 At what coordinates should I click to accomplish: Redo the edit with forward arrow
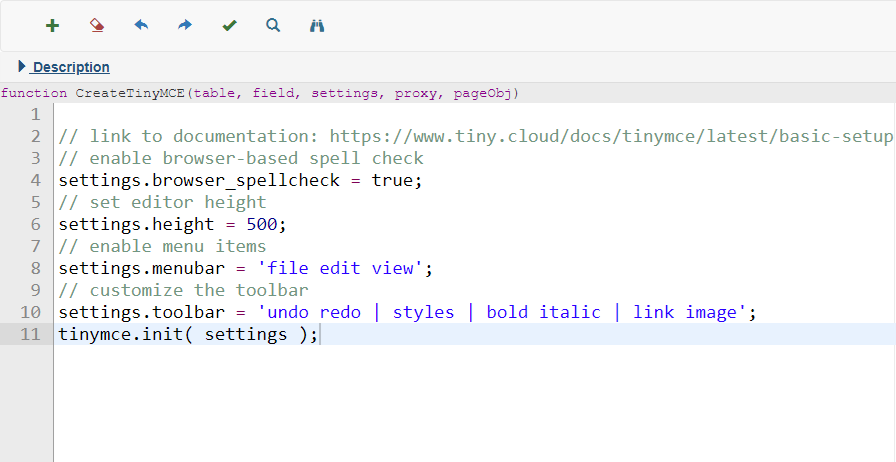click(x=185, y=25)
